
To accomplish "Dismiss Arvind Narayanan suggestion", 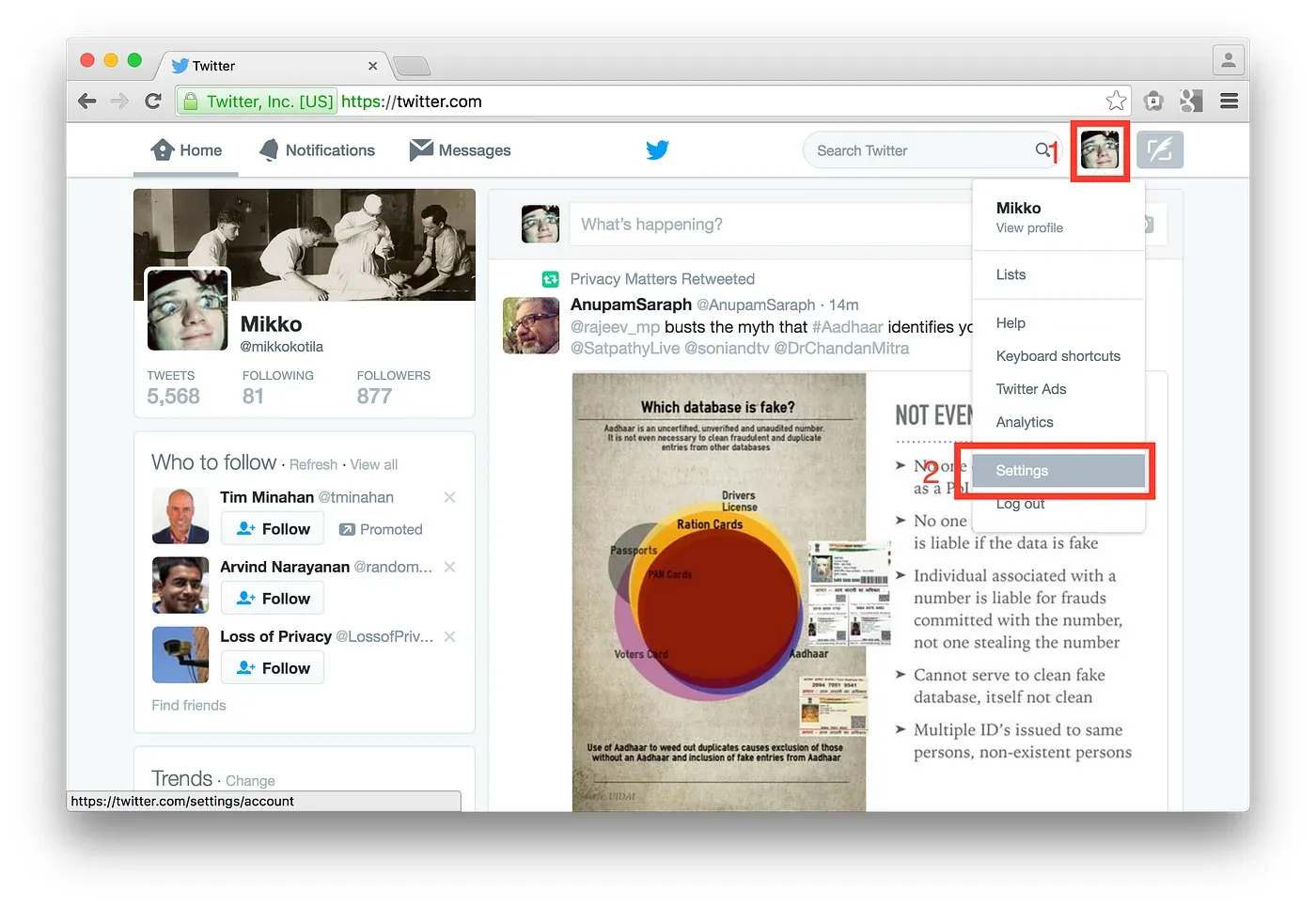I will click(x=449, y=567).
